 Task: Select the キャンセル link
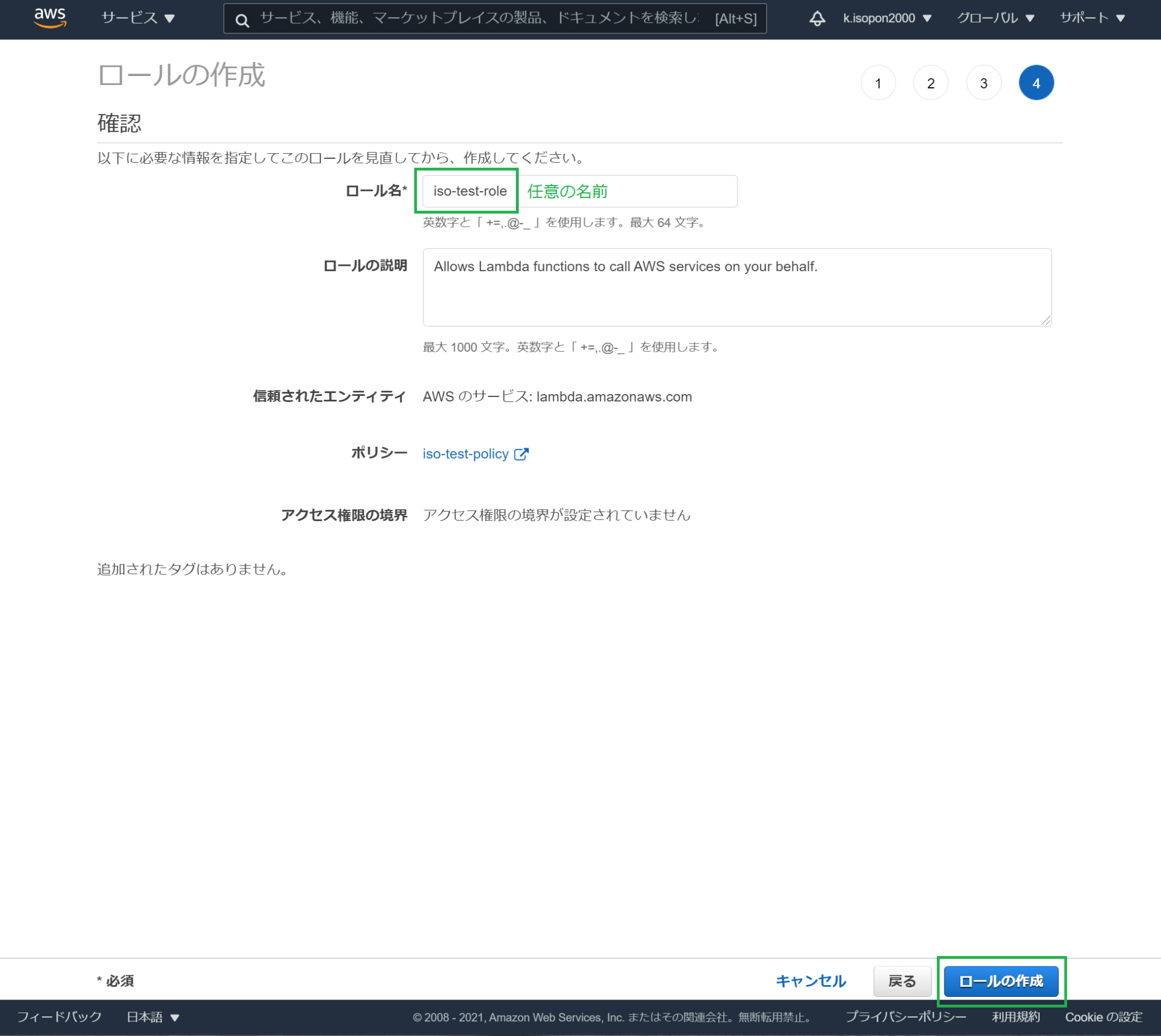811,981
